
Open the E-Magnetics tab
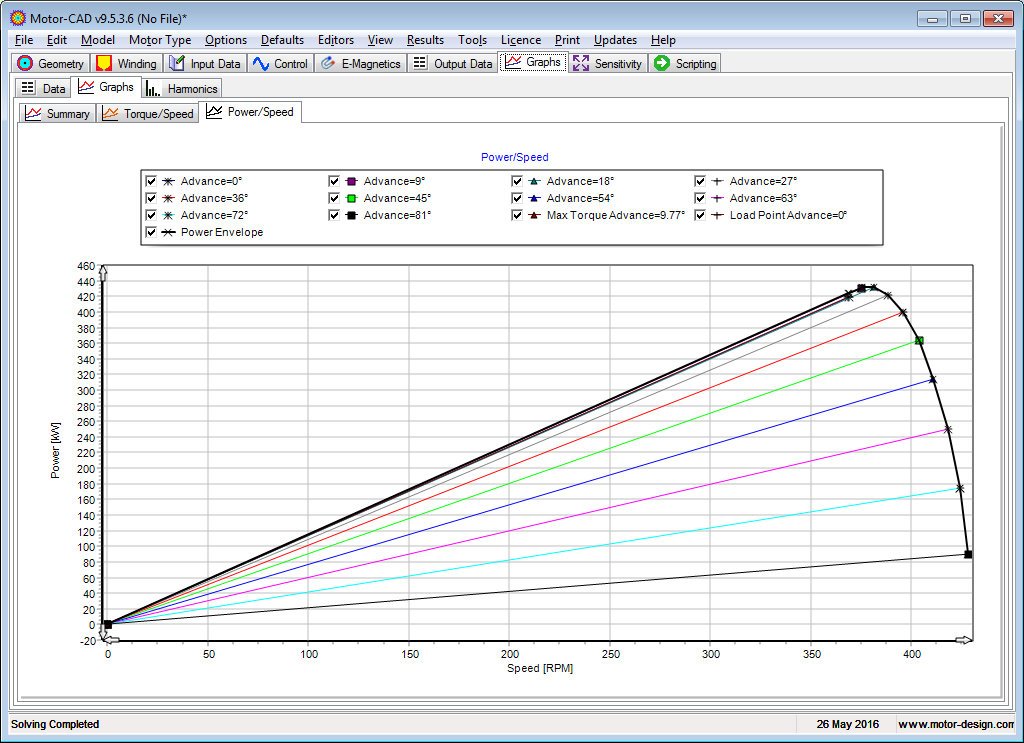point(360,63)
